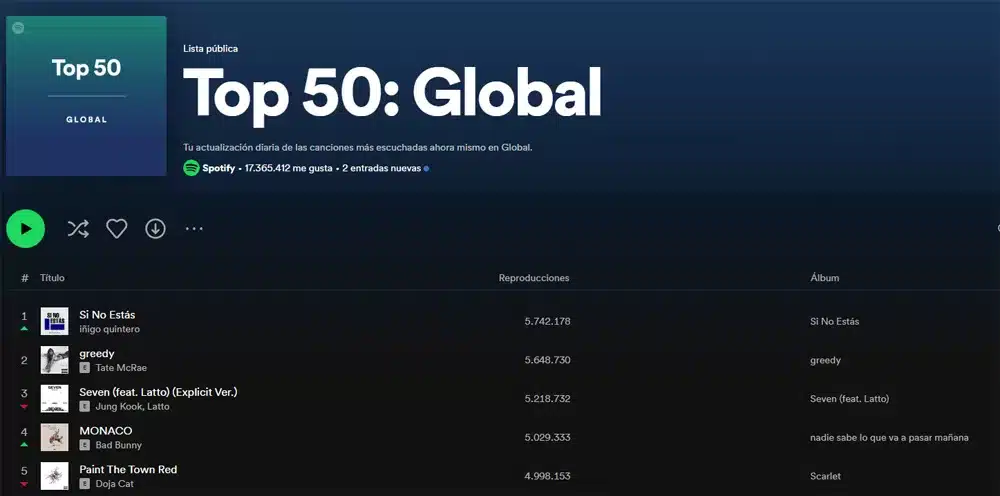
Task: Open the Spotify profile link
Action: pyautogui.click(x=219, y=168)
